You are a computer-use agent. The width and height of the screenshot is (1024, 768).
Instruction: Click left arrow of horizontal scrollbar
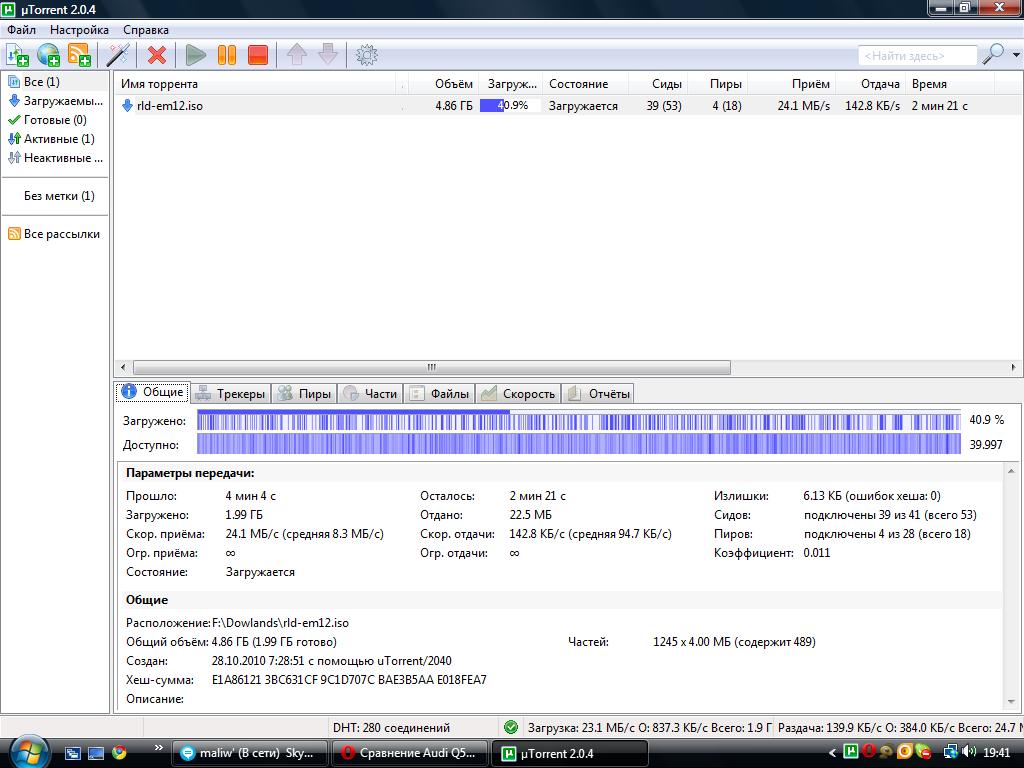(x=123, y=367)
